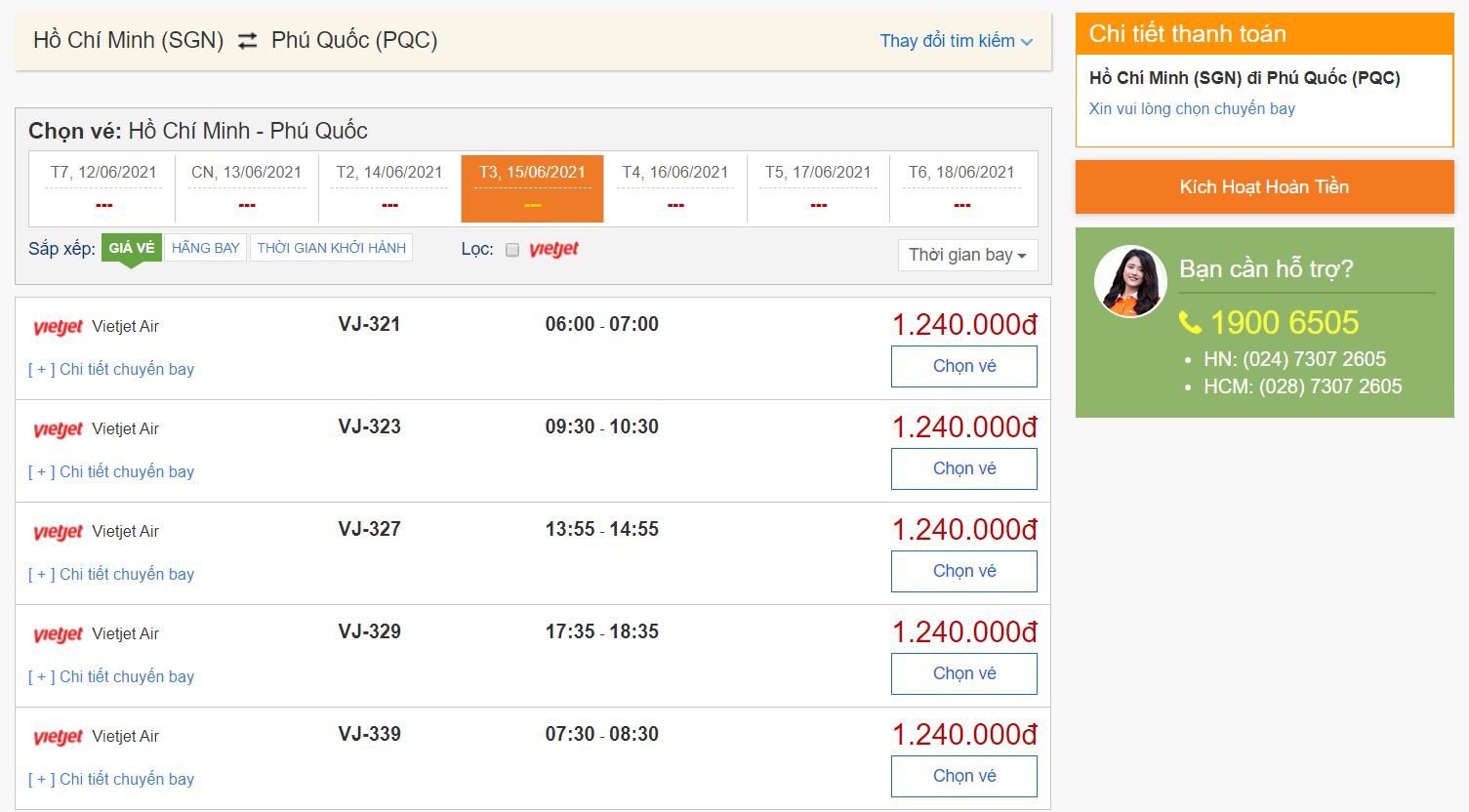Choose ticket for the 07:30 - 08:30 flight
The width and height of the screenshot is (1469, 812).
tap(964, 776)
